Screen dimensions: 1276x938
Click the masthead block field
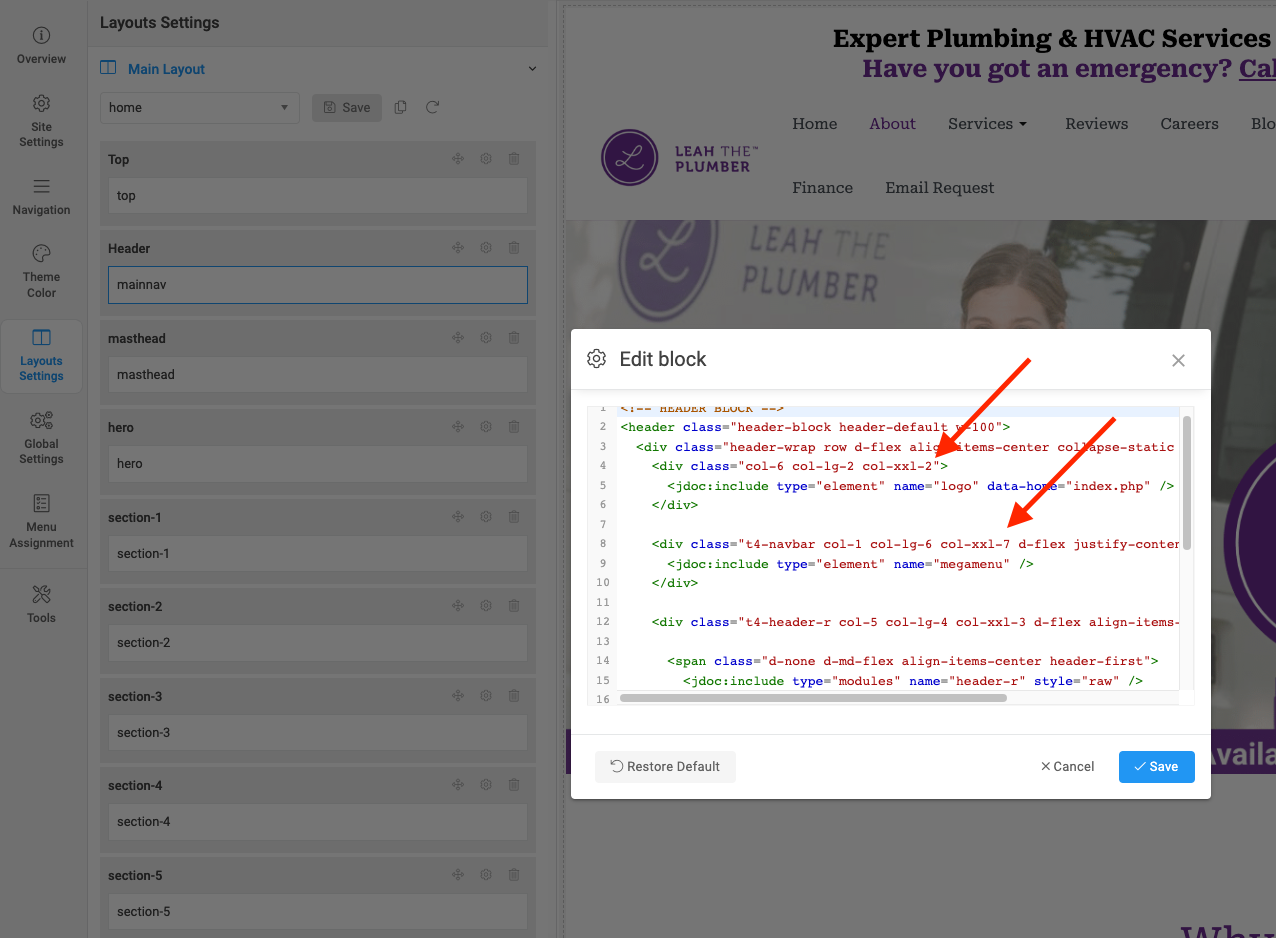tap(317, 375)
